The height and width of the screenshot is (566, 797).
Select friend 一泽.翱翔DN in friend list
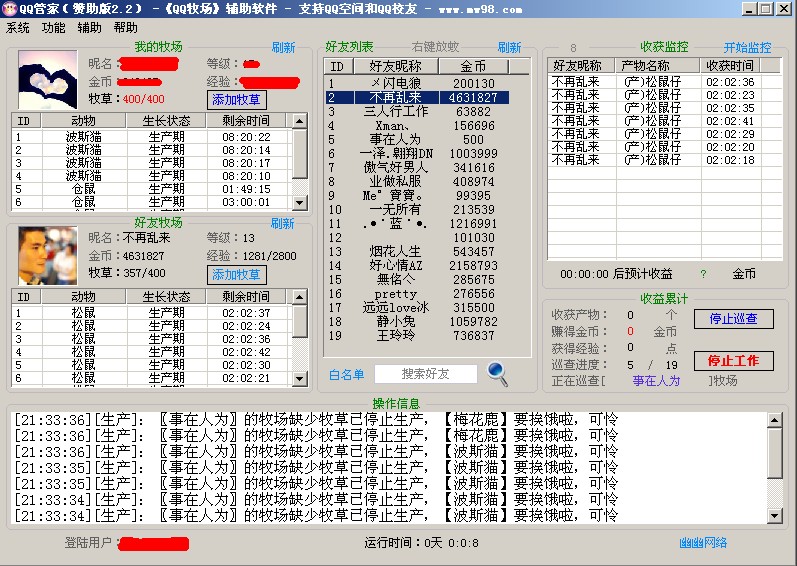point(417,153)
